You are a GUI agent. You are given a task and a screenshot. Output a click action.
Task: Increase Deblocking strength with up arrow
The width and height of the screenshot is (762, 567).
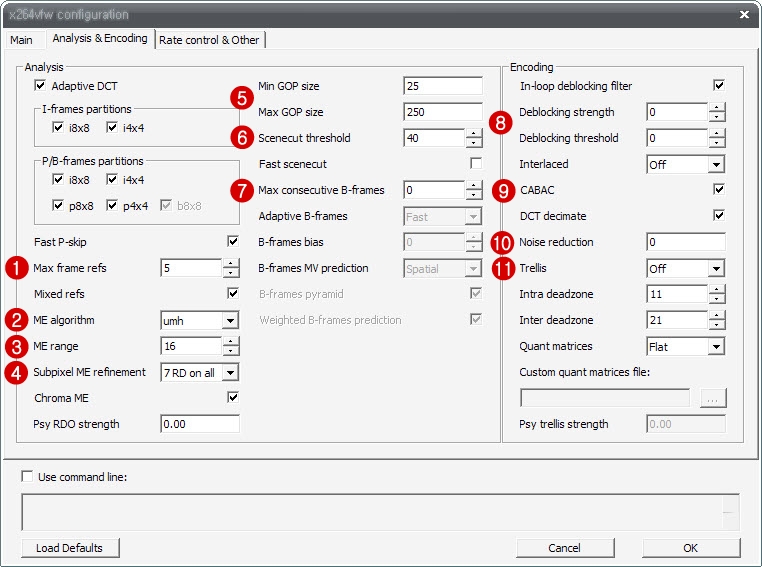[717, 108]
